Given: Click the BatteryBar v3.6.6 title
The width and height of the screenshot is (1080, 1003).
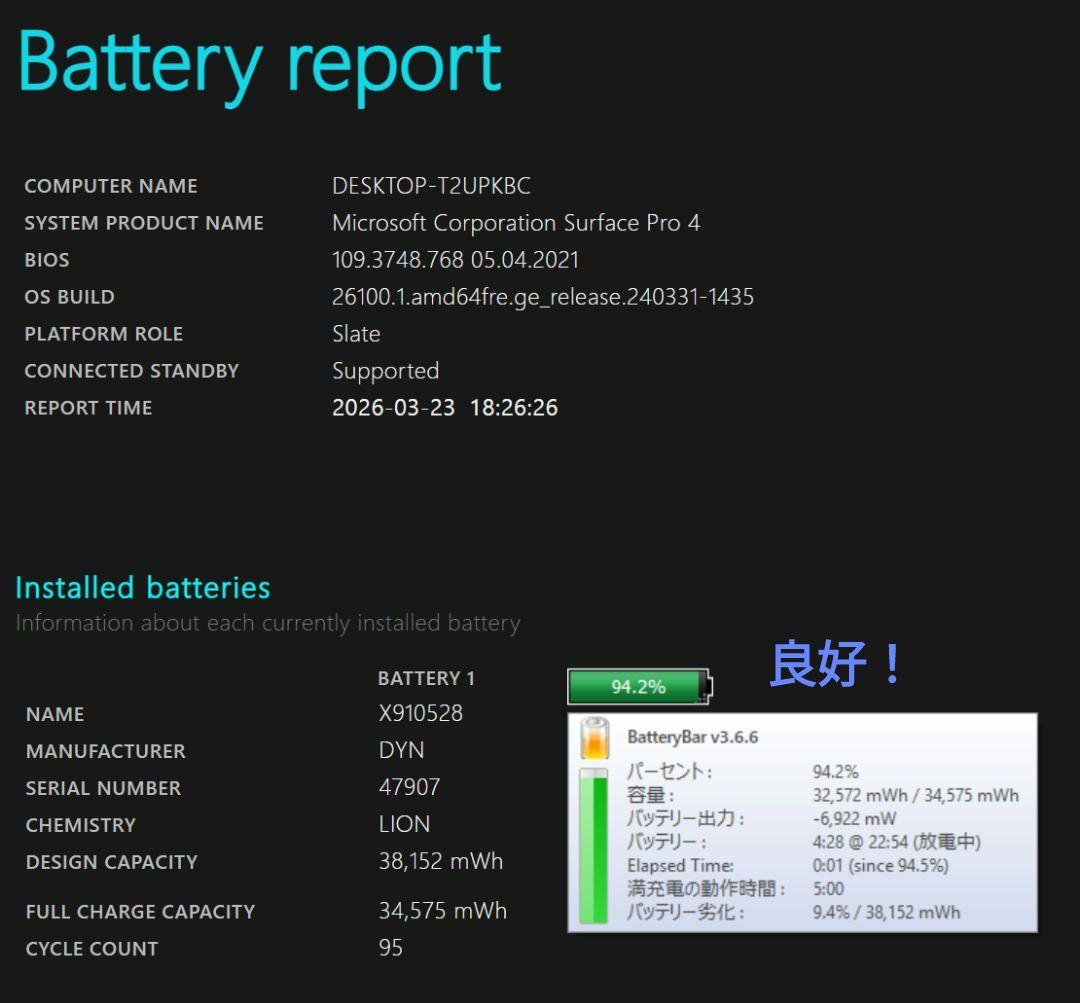Looking at the screenshot, I should tap(692, 737).
